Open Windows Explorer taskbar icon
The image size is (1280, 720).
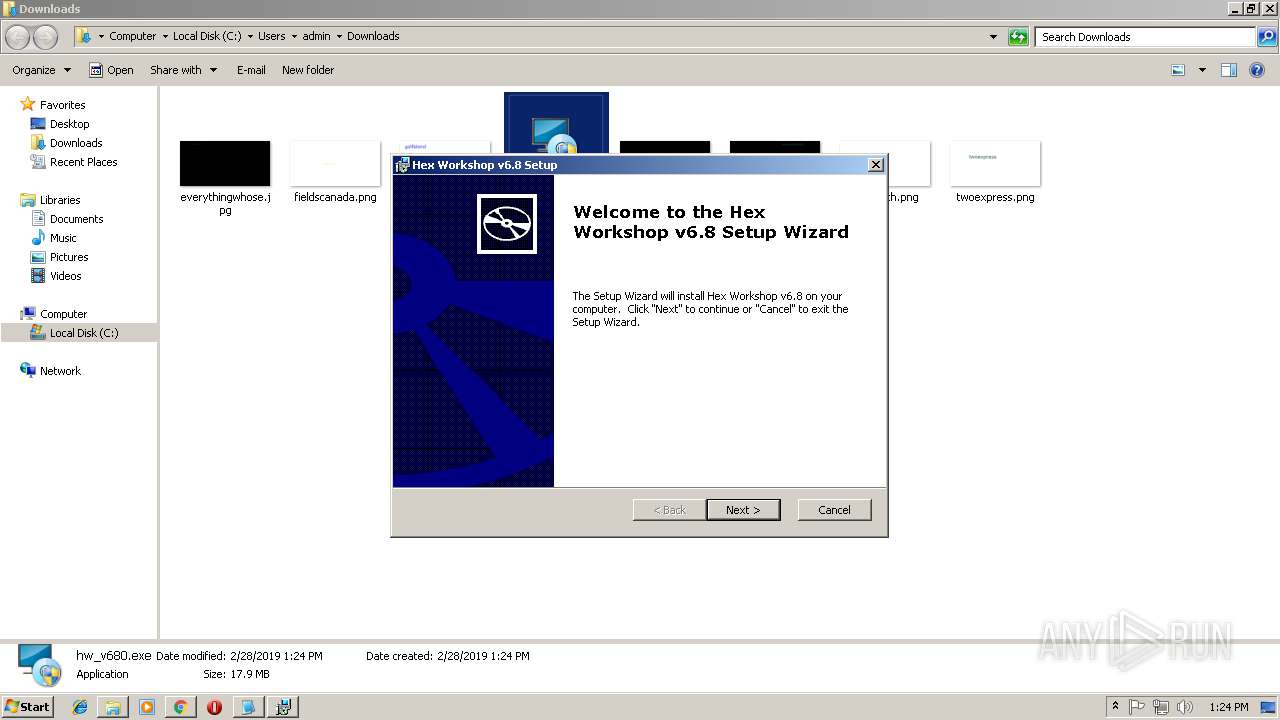(113, 707)
